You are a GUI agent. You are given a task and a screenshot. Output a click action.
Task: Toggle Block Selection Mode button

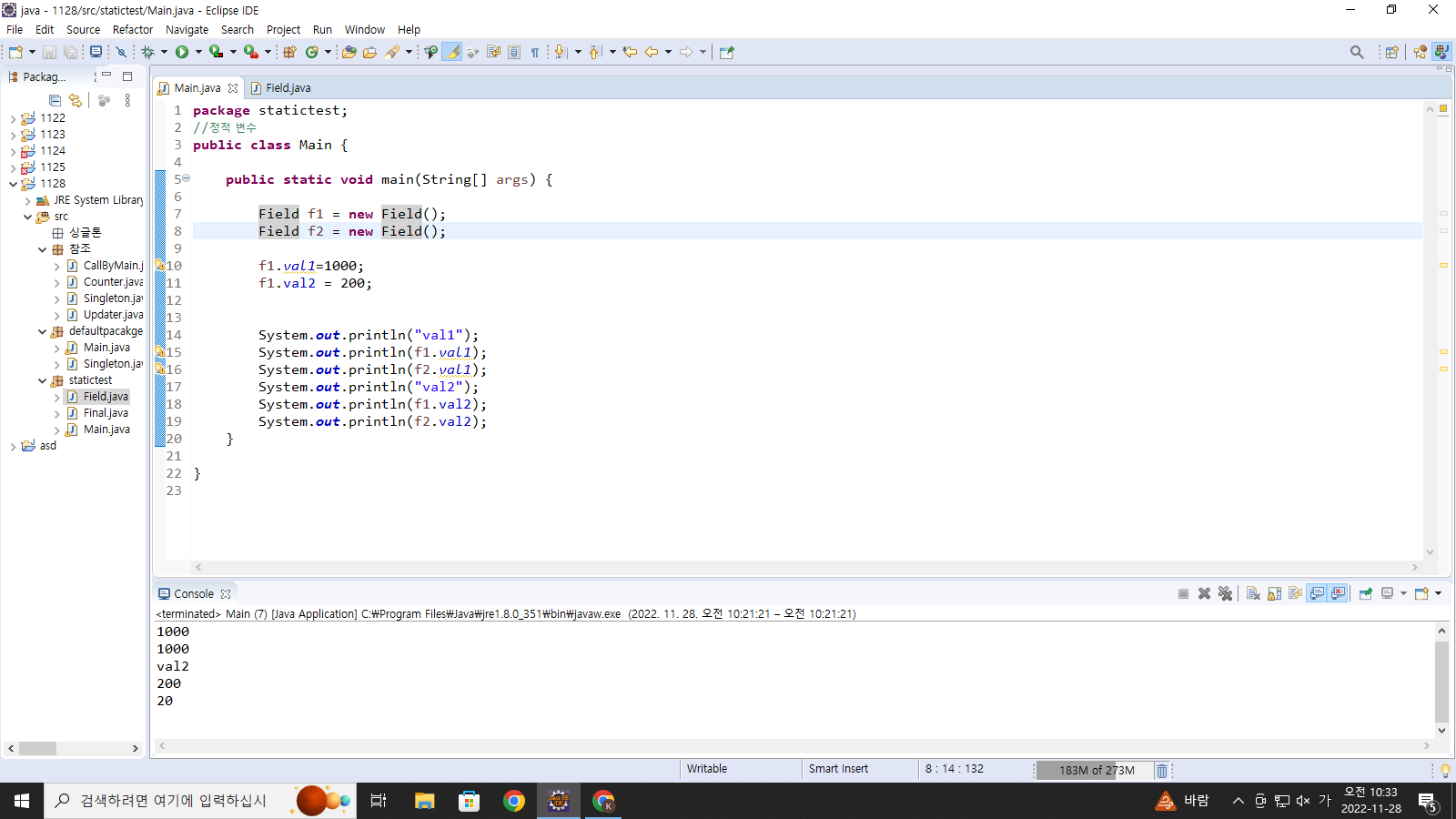coord(514,52)
